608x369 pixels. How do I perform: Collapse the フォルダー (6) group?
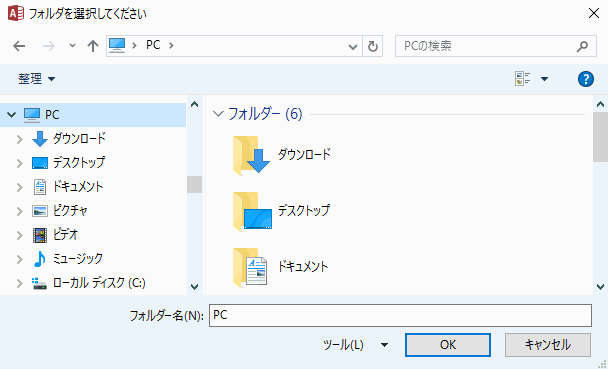point(219,114)
